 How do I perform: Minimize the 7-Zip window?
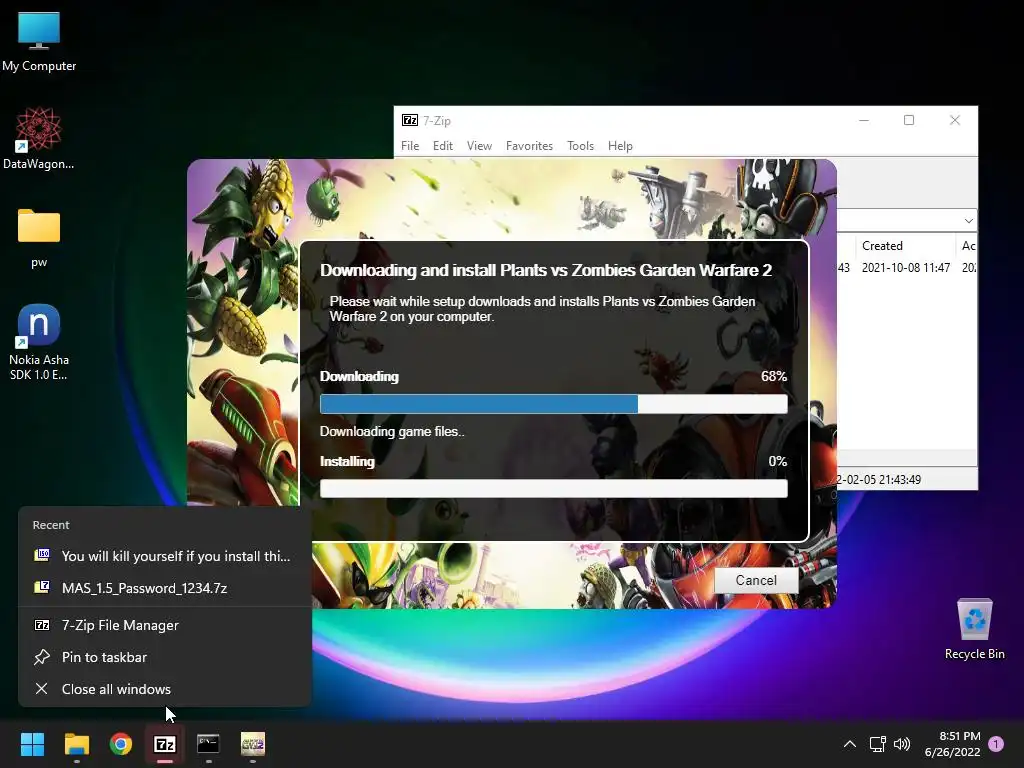(x=863, y=120)
